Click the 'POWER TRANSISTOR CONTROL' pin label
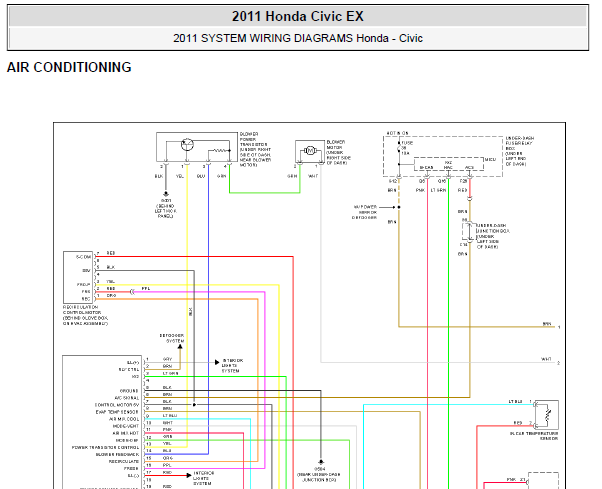The height and width of the screenshot is (489, 602). [106, 448]
